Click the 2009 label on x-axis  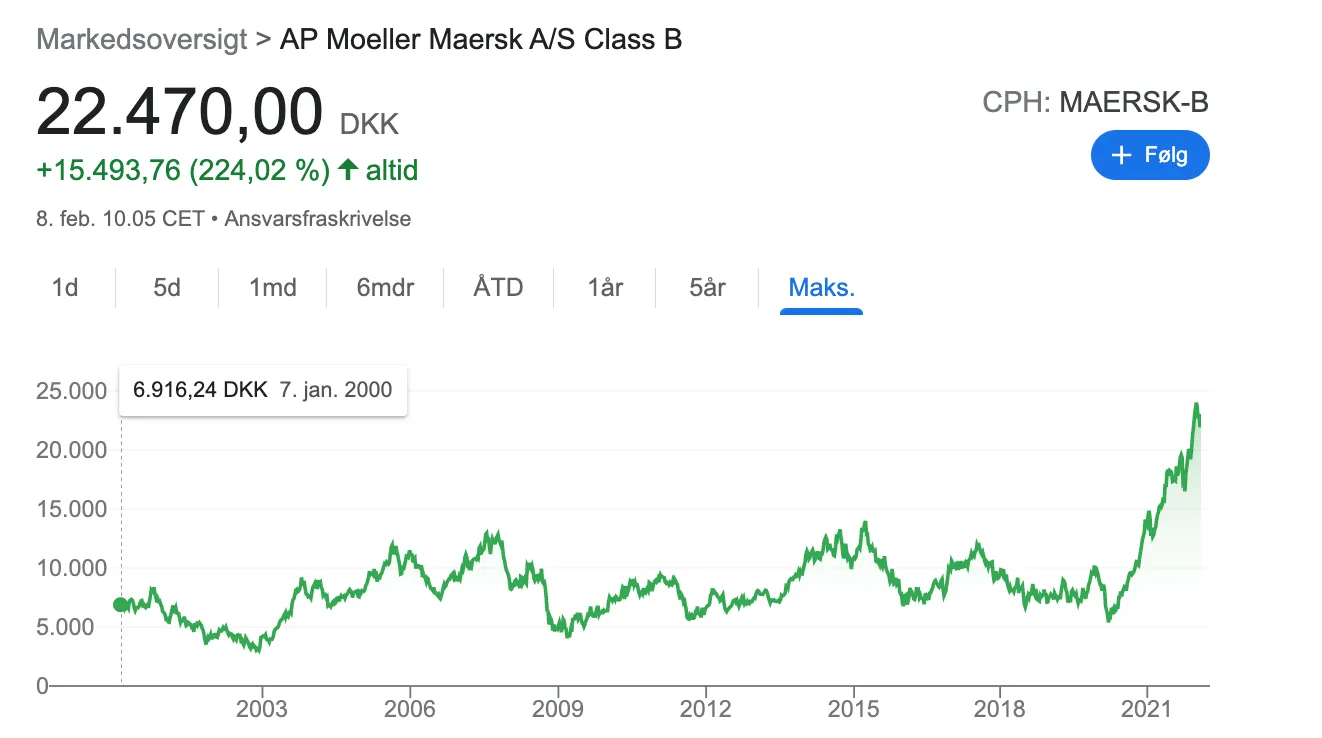(x=558, y=709)
